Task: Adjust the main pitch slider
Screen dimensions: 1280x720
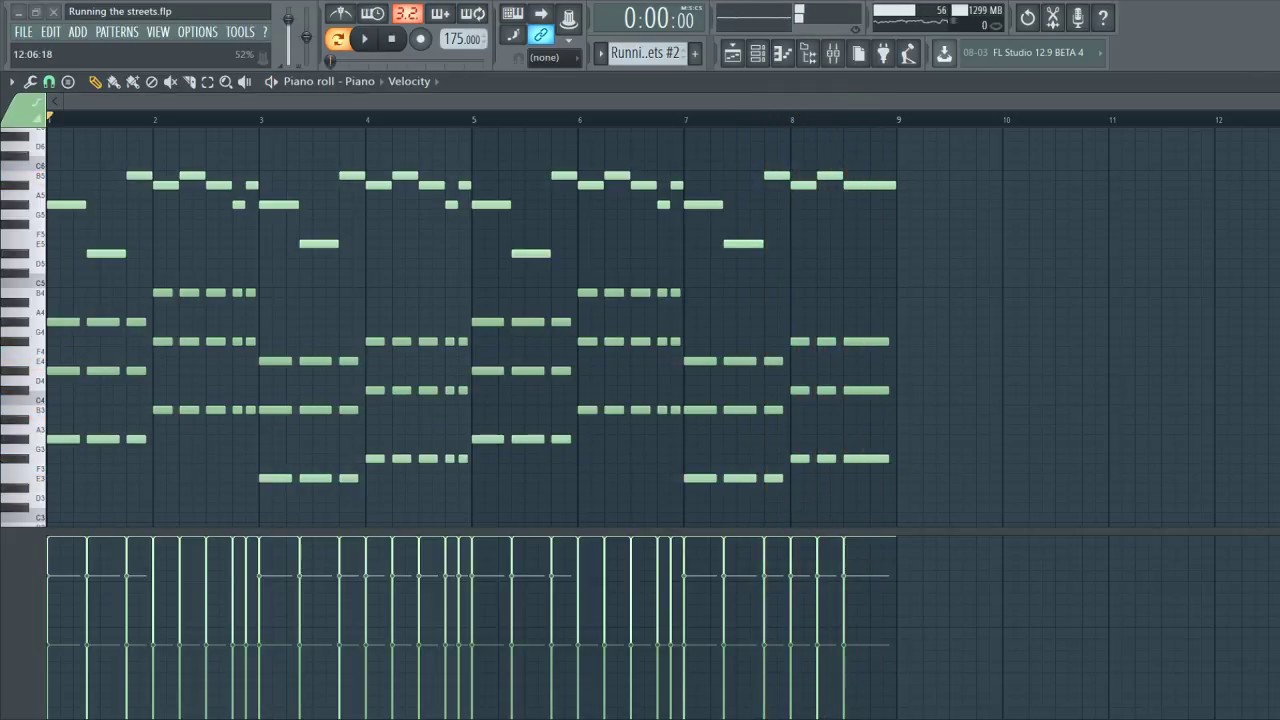Action: (306, 35)
